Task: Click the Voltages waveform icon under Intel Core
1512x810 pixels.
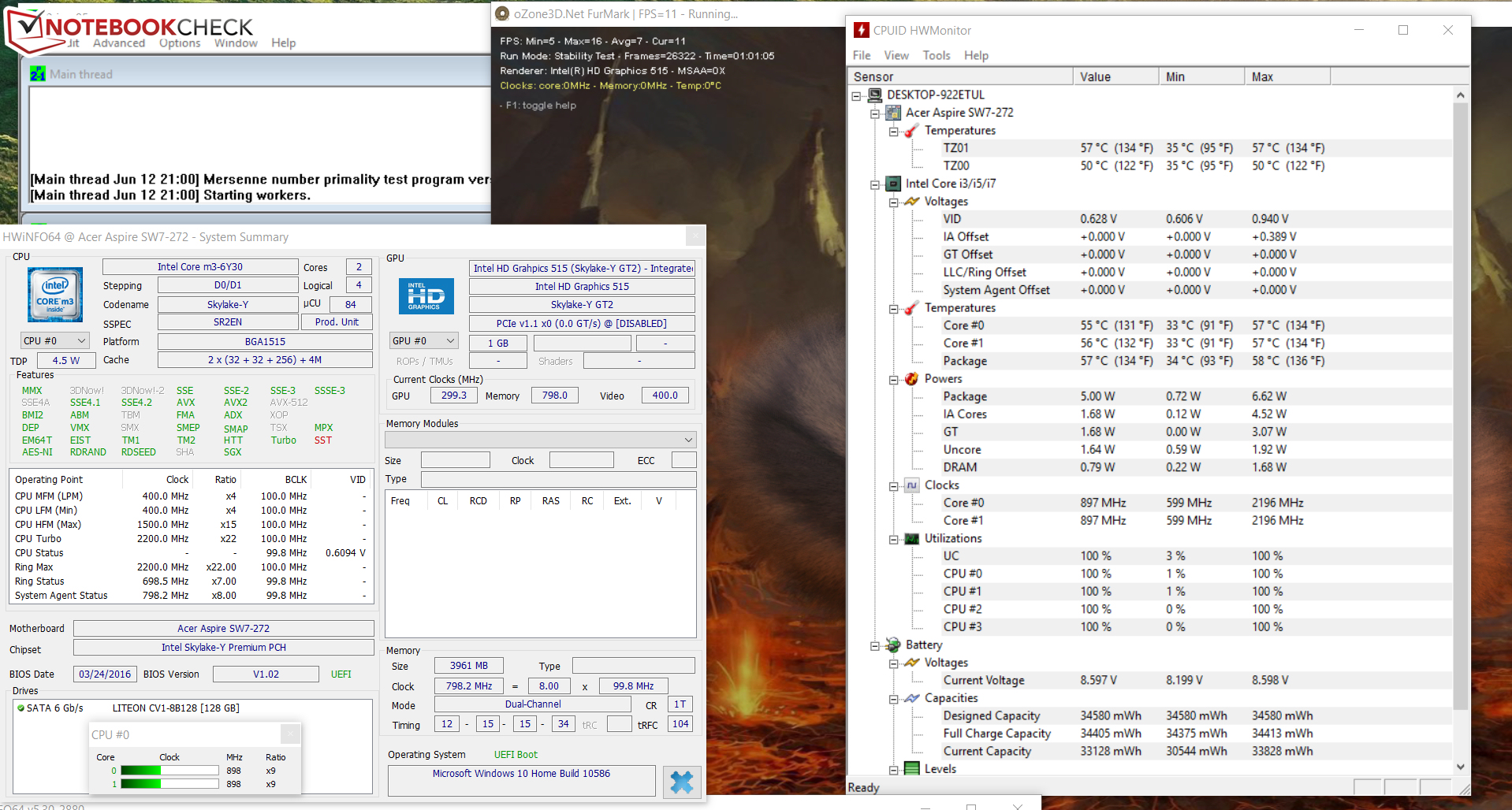Action: tap(912, 202)
